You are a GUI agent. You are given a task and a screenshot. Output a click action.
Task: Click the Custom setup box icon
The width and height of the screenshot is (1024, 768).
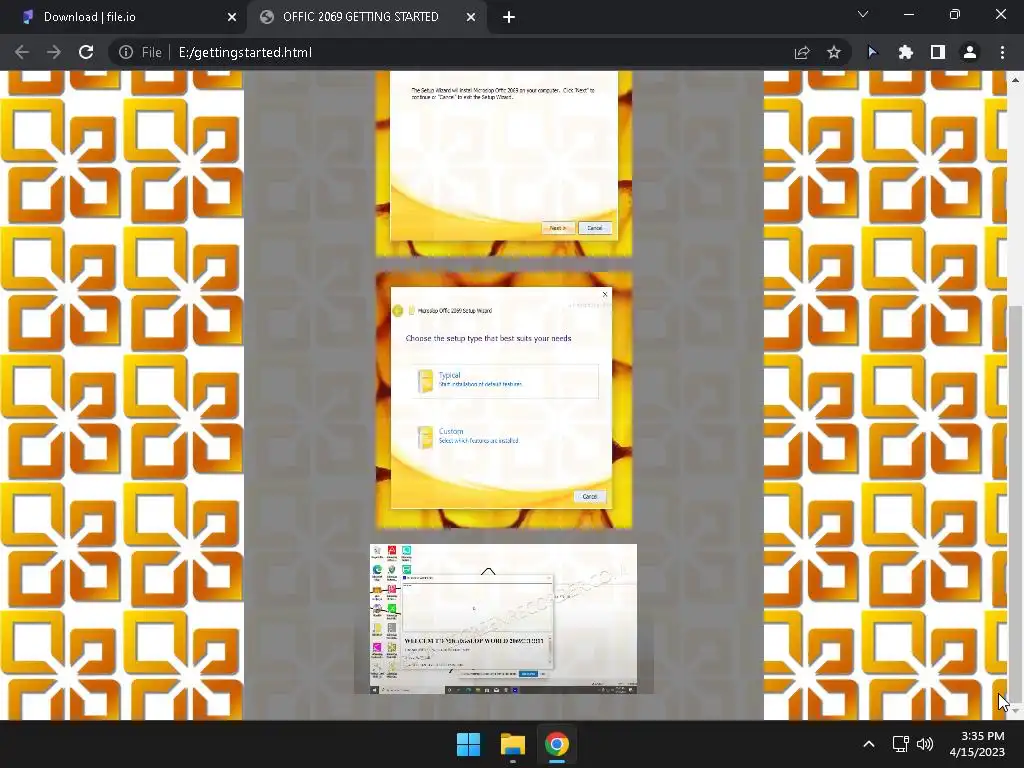425,437
